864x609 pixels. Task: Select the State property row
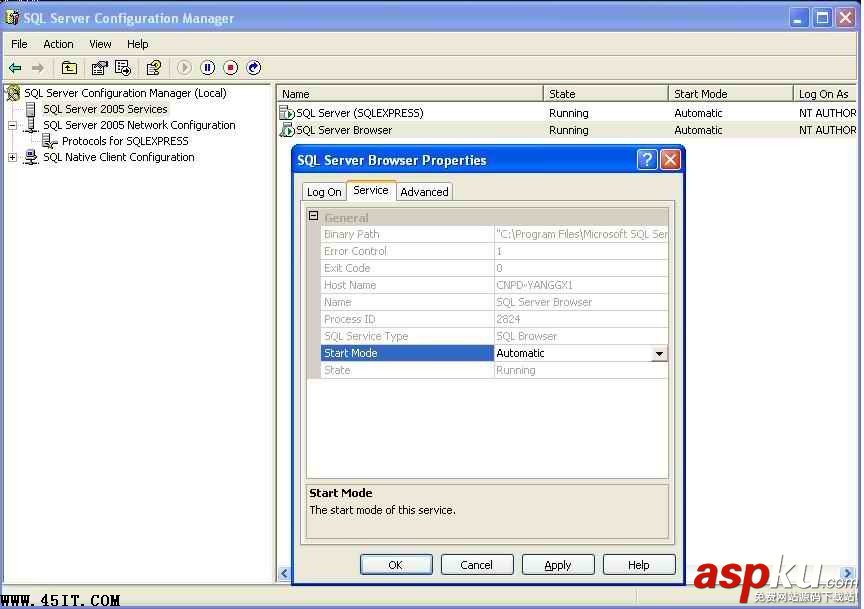[494, 370]
